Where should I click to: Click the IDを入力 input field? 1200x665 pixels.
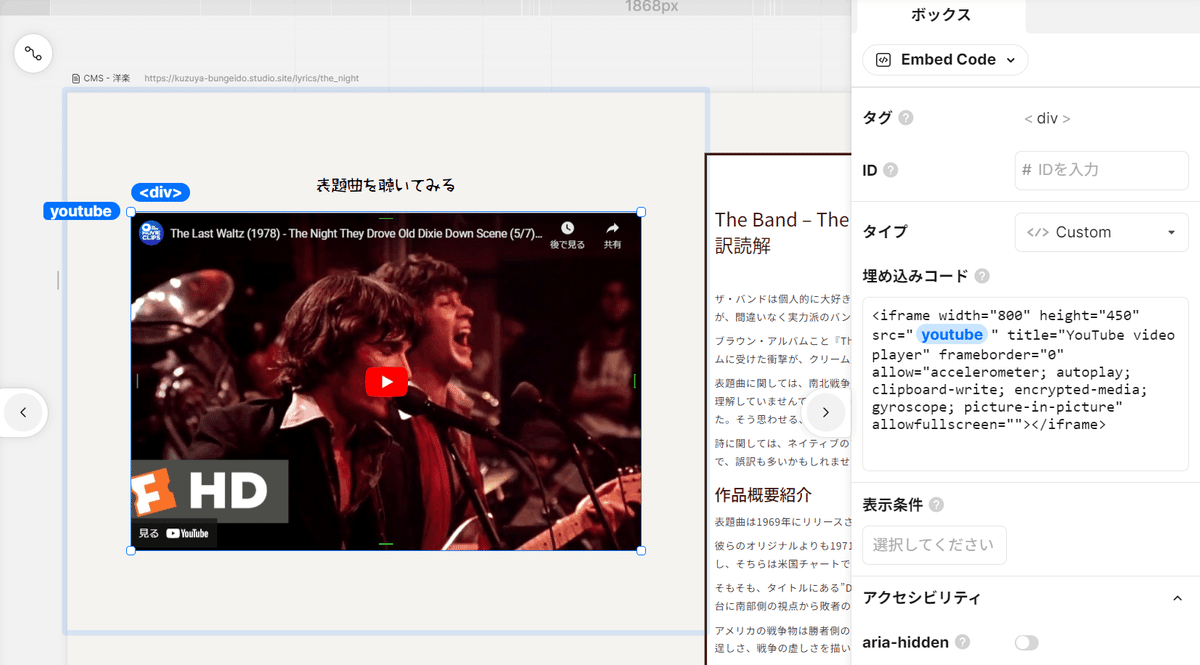pyautogui.click(x=1101, y=170)
